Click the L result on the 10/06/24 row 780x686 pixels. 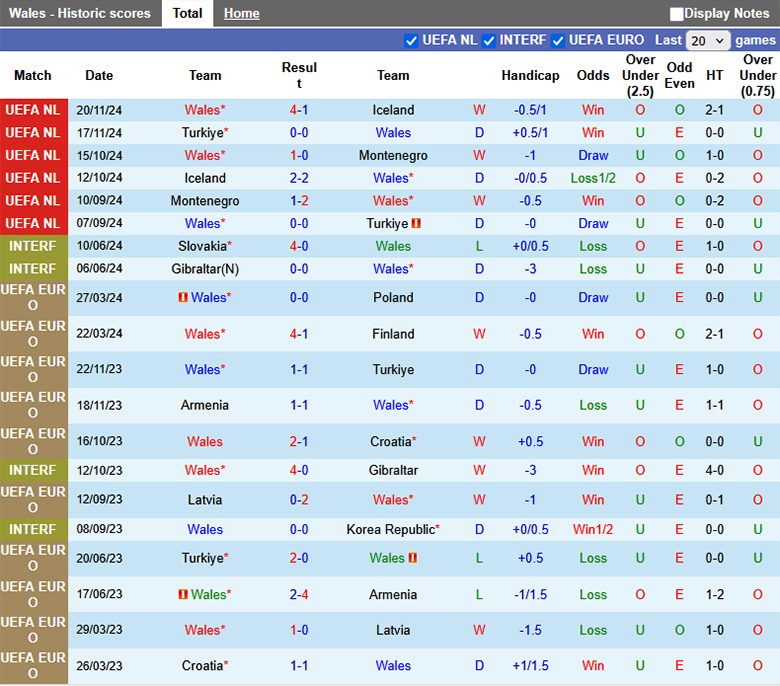[479, 246]
